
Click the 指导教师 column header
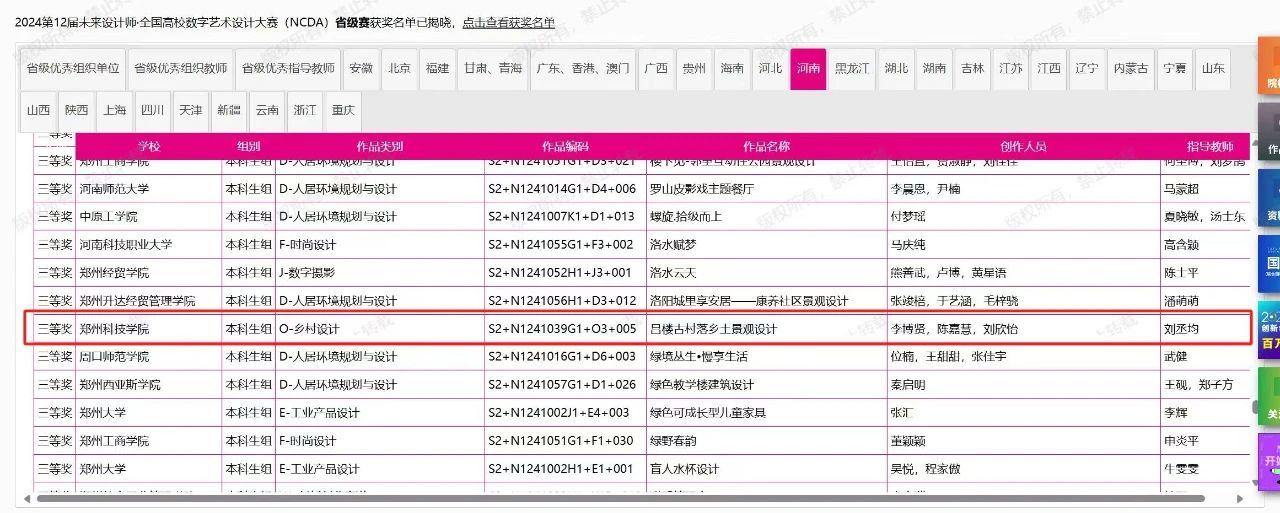tap(1204, 146)
